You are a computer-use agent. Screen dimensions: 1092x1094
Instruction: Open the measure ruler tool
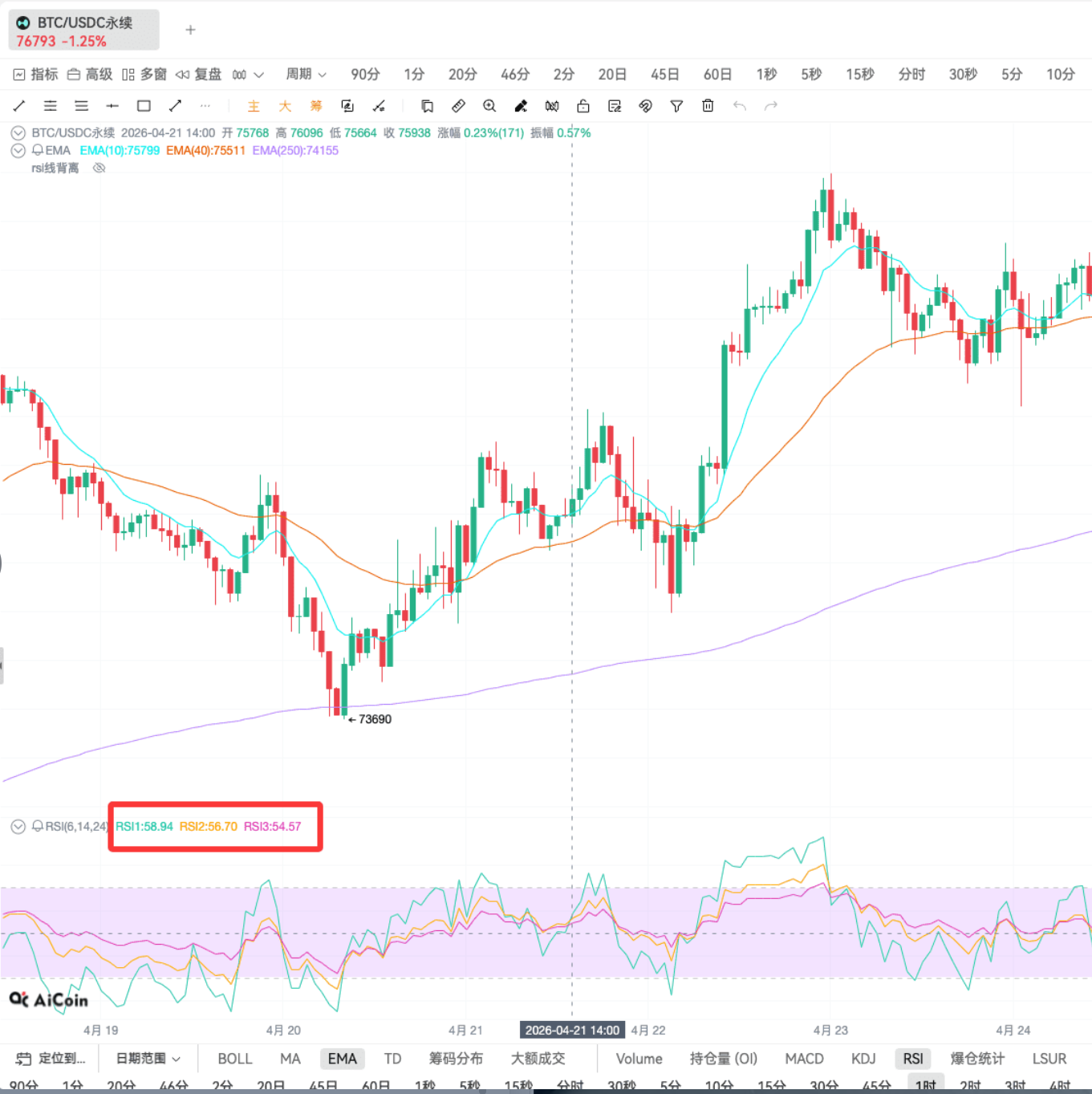458,105
